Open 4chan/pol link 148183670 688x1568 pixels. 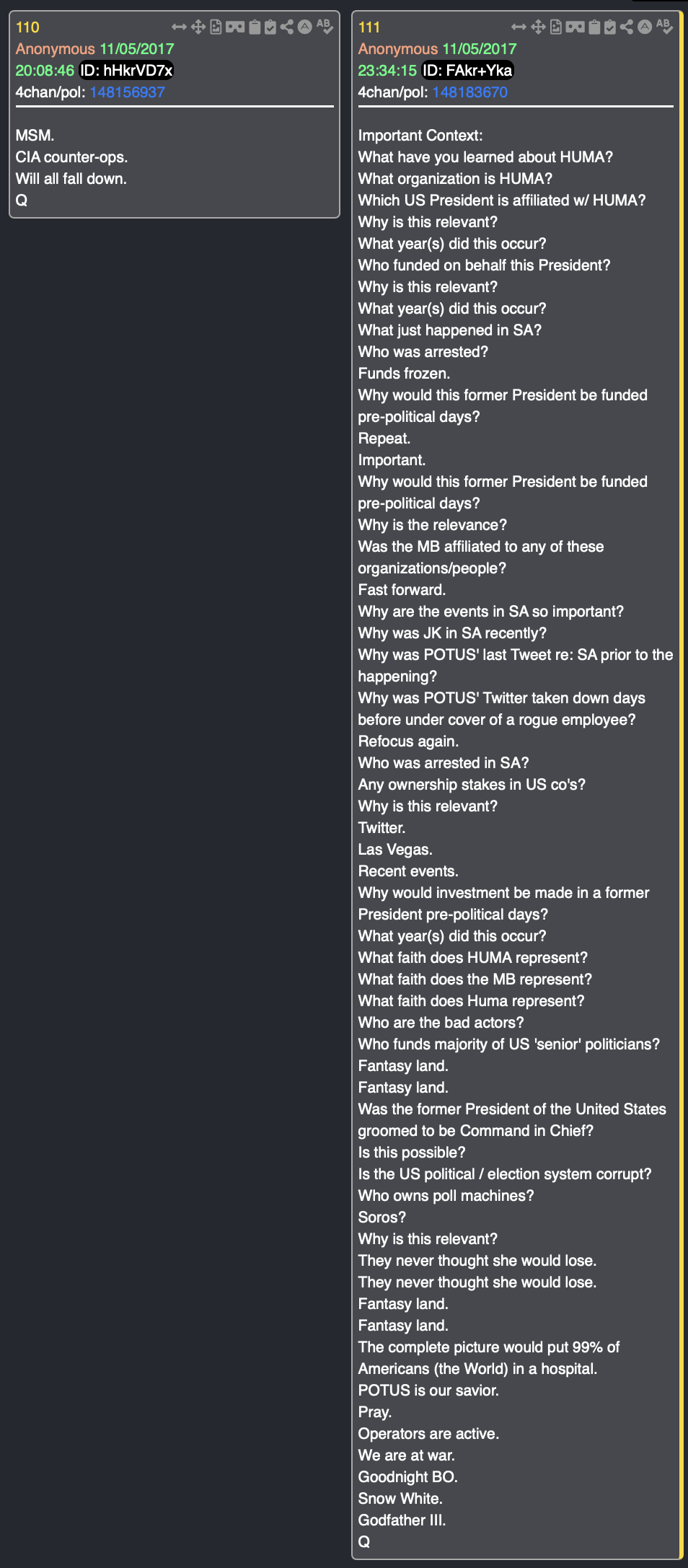tap(469, 92)
